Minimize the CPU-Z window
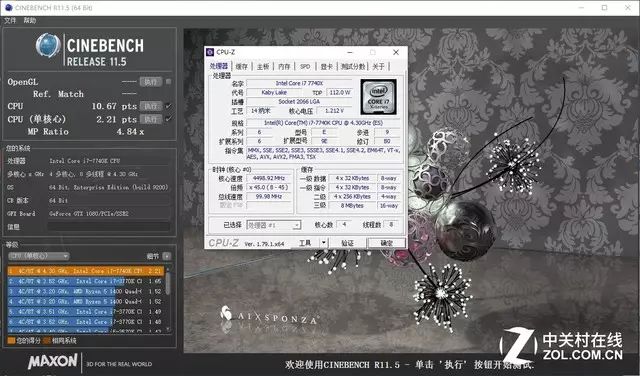640x376 pixels. 350,52
